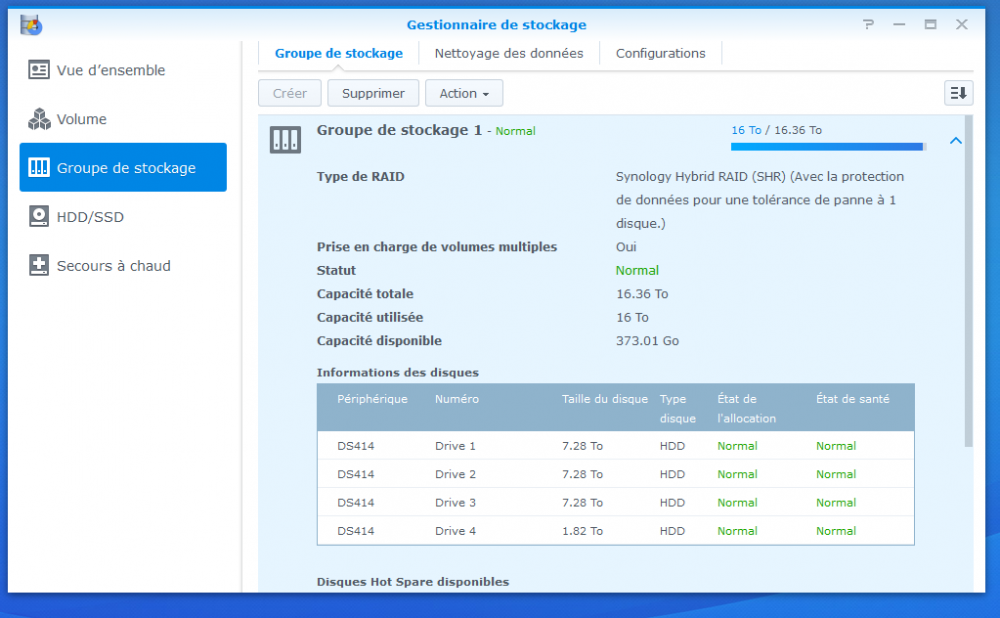
Task: Maximize the Gestionnaire de stockage window
Action: tap(930, 24)
